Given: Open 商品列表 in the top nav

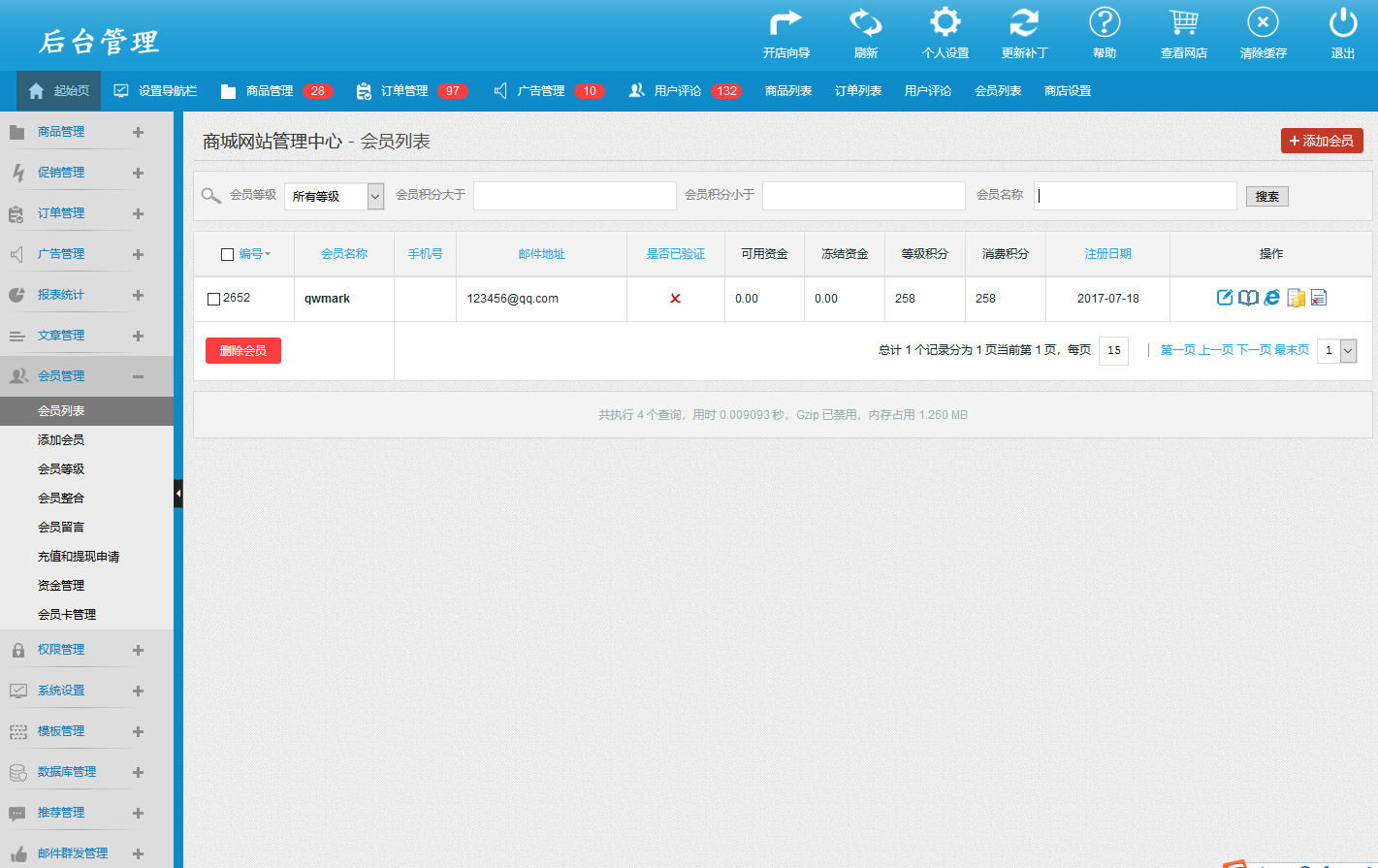Looking at the screenshot, I should point(788,91).
